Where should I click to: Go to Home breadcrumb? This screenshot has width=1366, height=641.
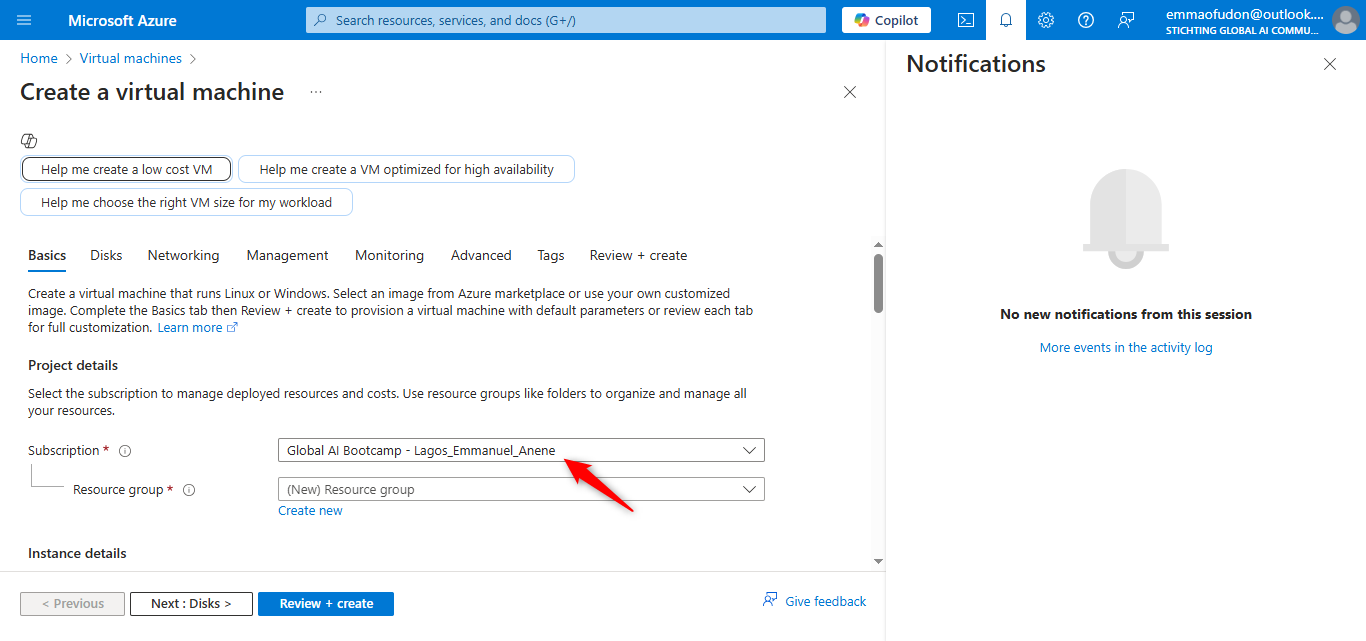39,58
